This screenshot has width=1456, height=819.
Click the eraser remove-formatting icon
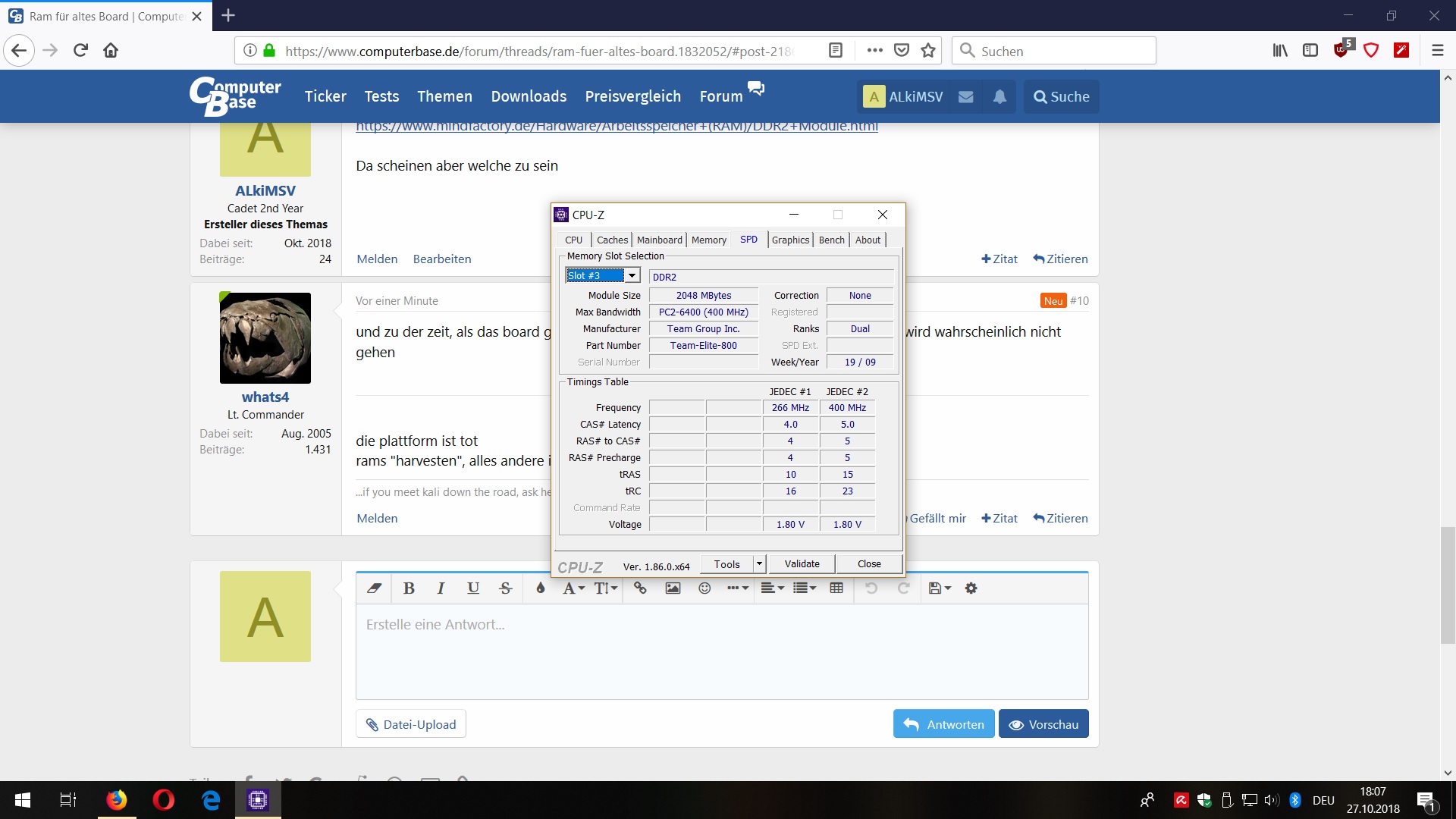click(x=374, y=588)
